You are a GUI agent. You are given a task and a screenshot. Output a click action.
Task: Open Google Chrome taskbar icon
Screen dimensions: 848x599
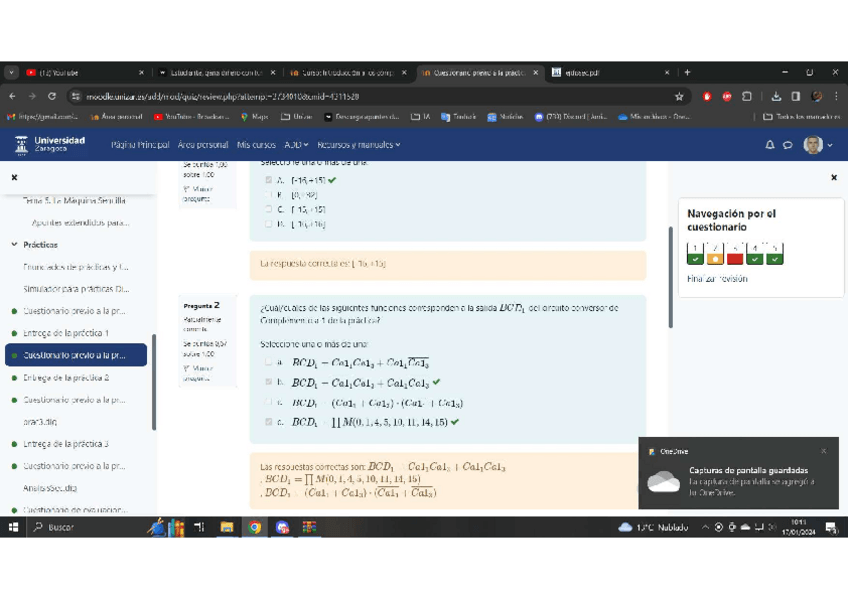[255, 527]
